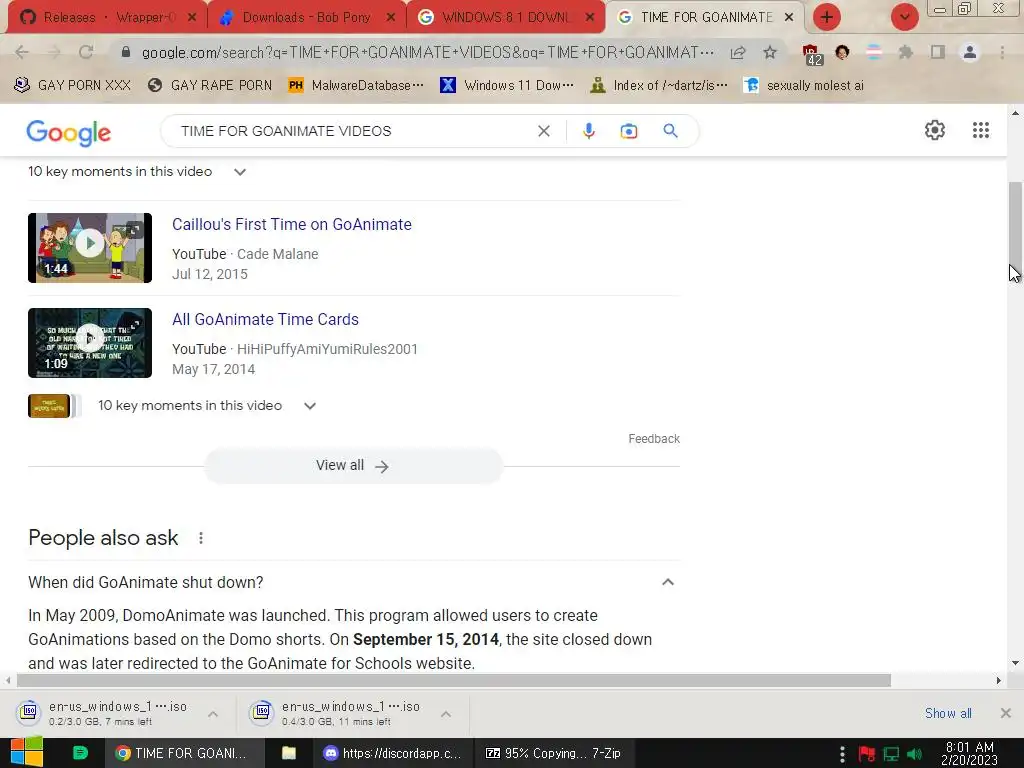This screenshot has width=1024, height=768.
Task: Open the Chrome profile menu
Action: (x=970, y=52)
